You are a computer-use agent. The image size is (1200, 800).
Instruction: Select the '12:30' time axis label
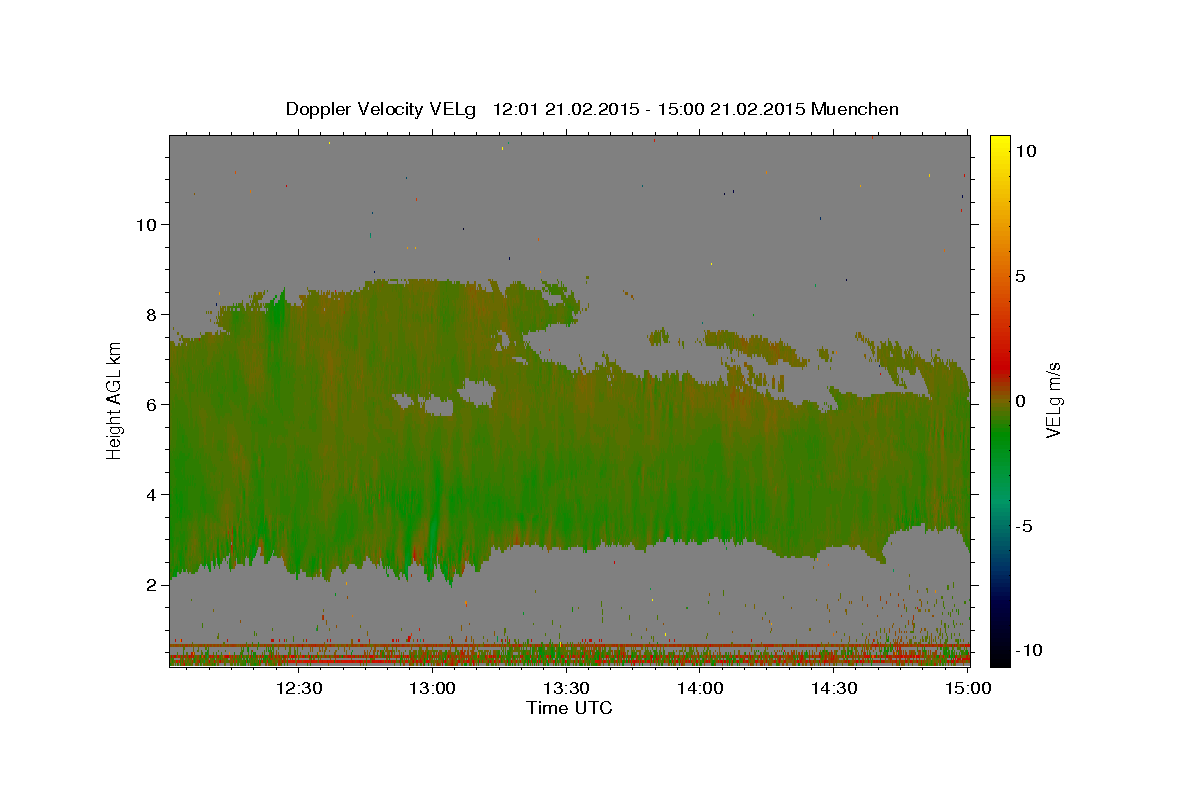click(x=298, y=689)
